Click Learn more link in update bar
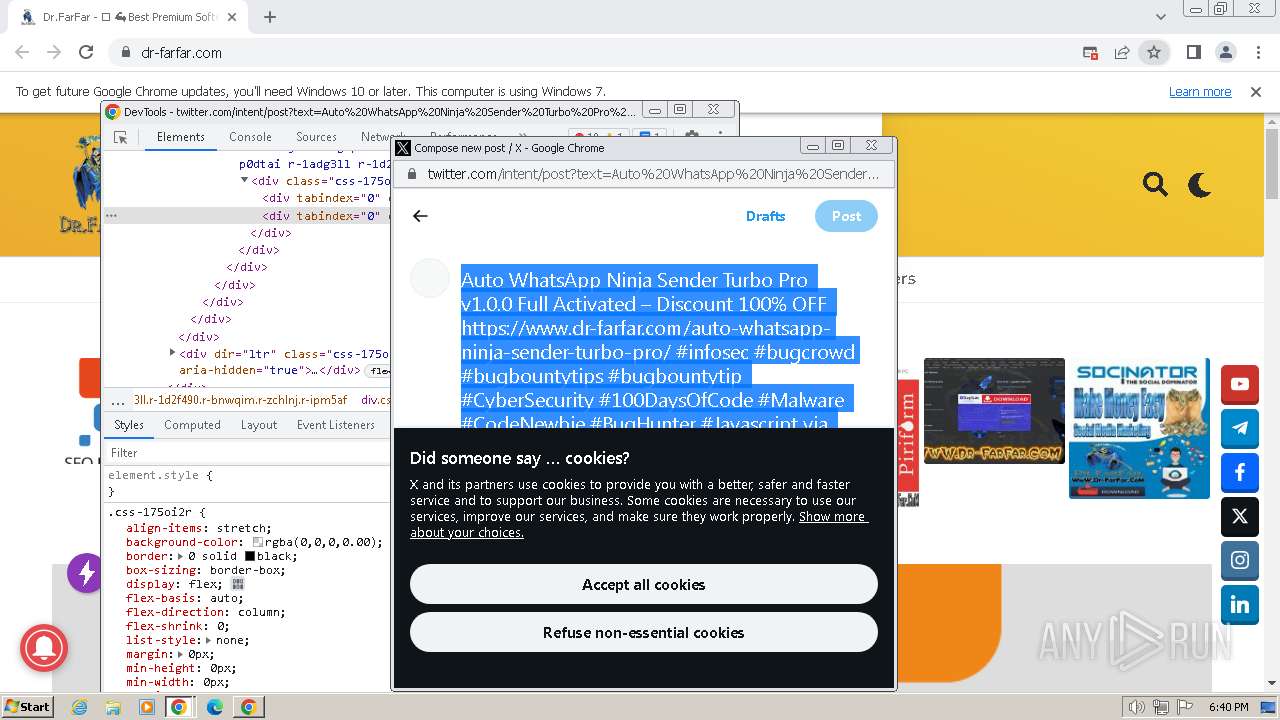This screenshot has width=1280, height=720. pyautogui.click(x=1200, y=91)
